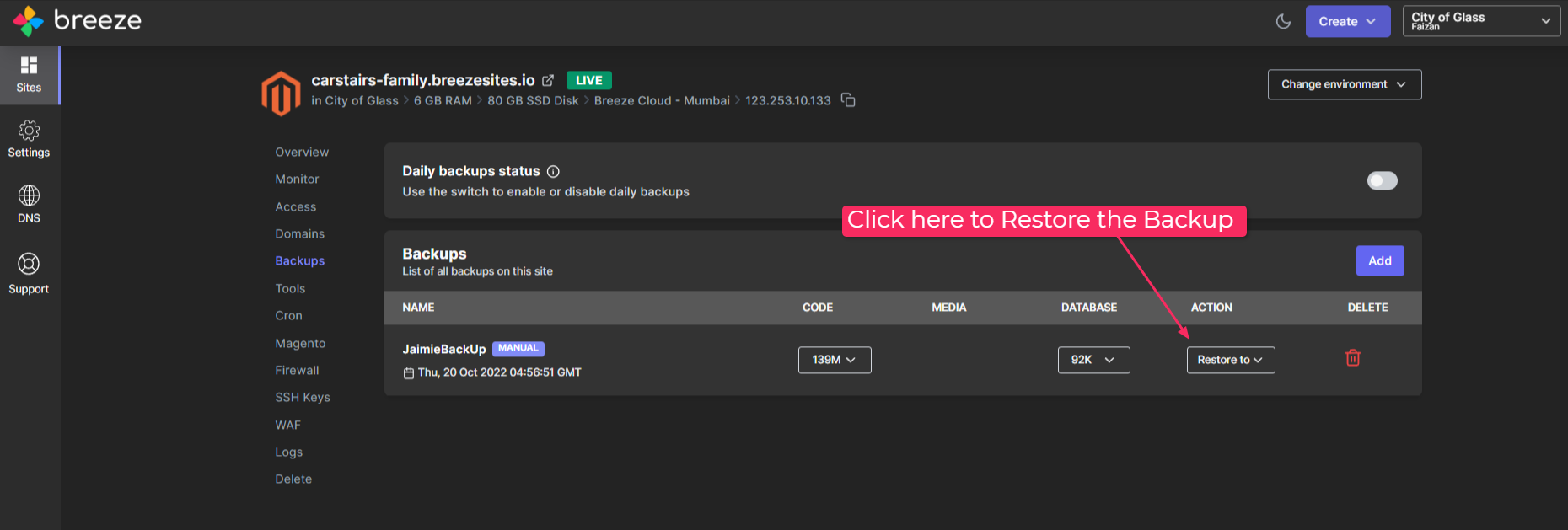Click ACTION column header

[1211, 308]
